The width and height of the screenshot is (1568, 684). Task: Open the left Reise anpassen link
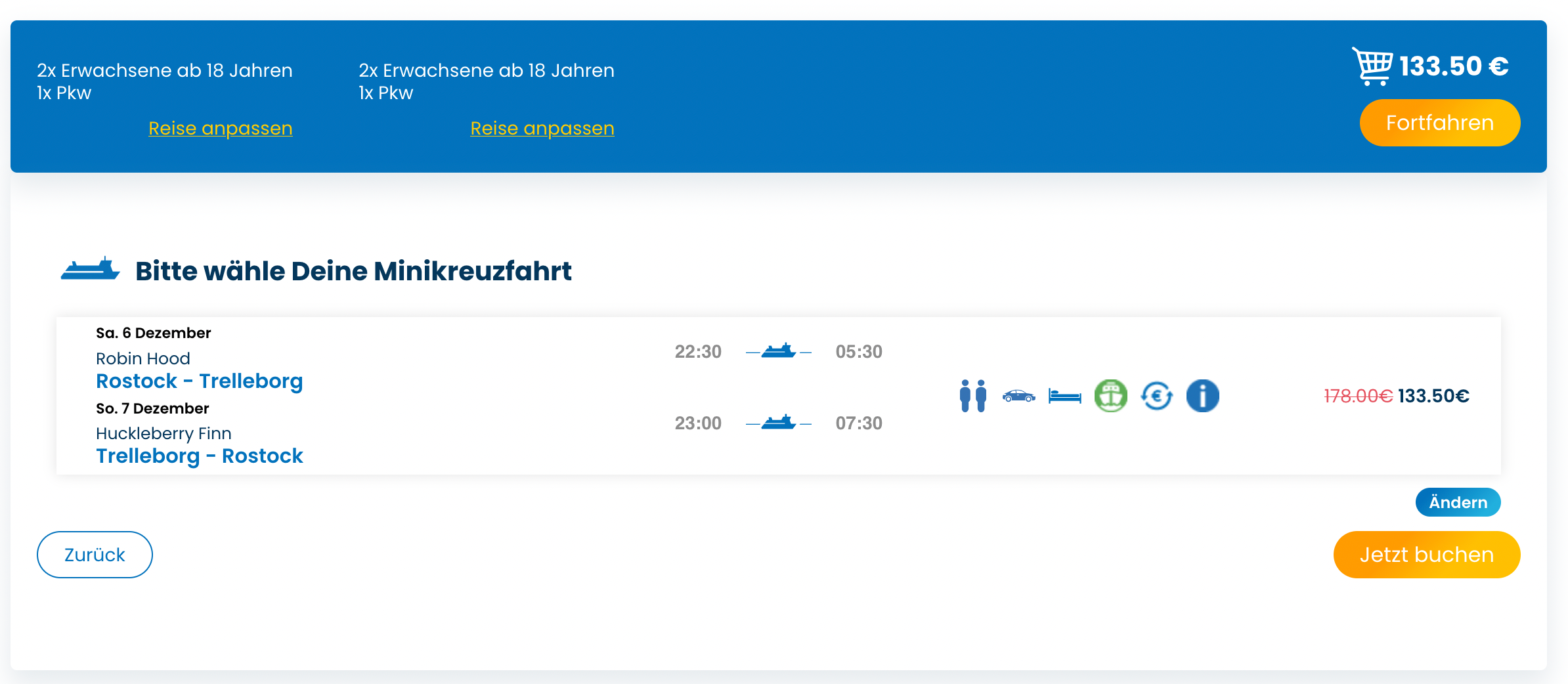click(x=221, y=128)
